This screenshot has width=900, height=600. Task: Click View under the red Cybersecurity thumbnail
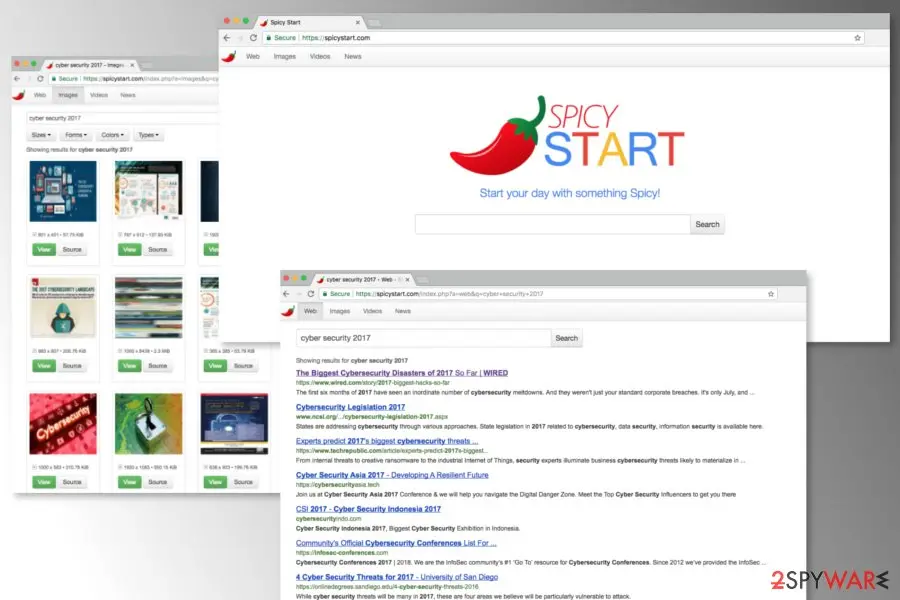[x=44, y=482]
